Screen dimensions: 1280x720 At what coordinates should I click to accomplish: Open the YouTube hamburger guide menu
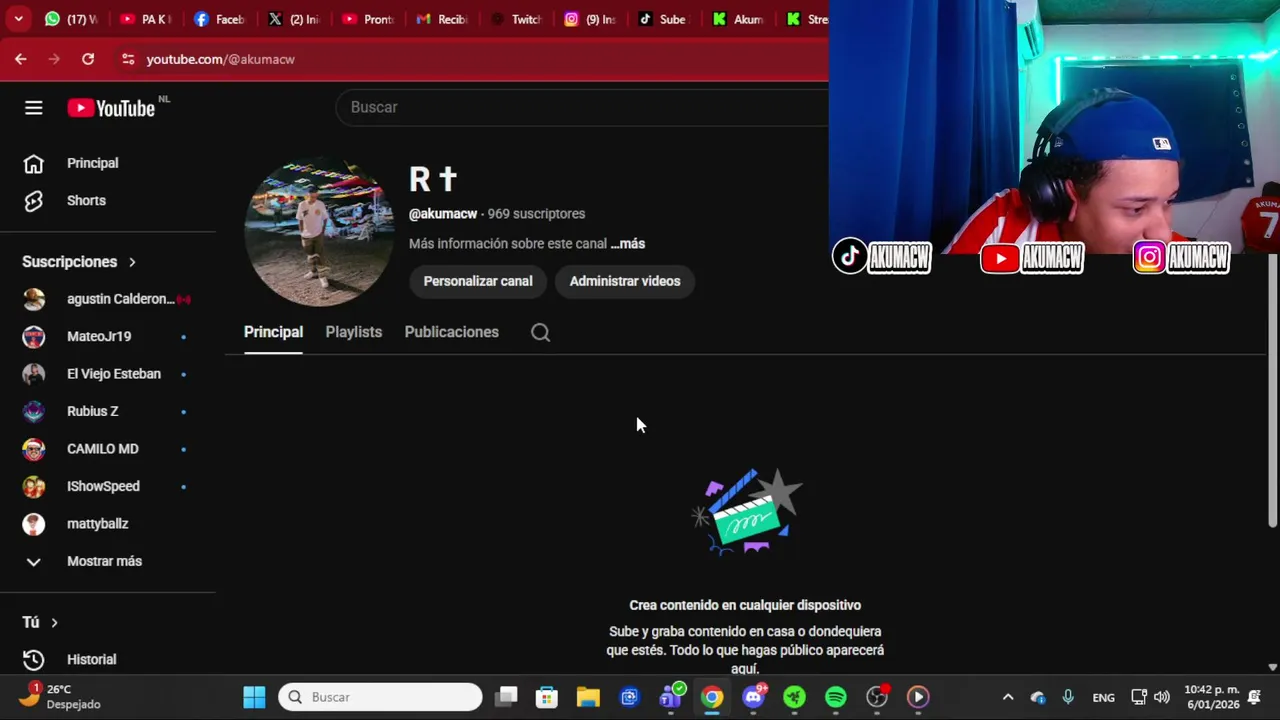click(33, 108)
